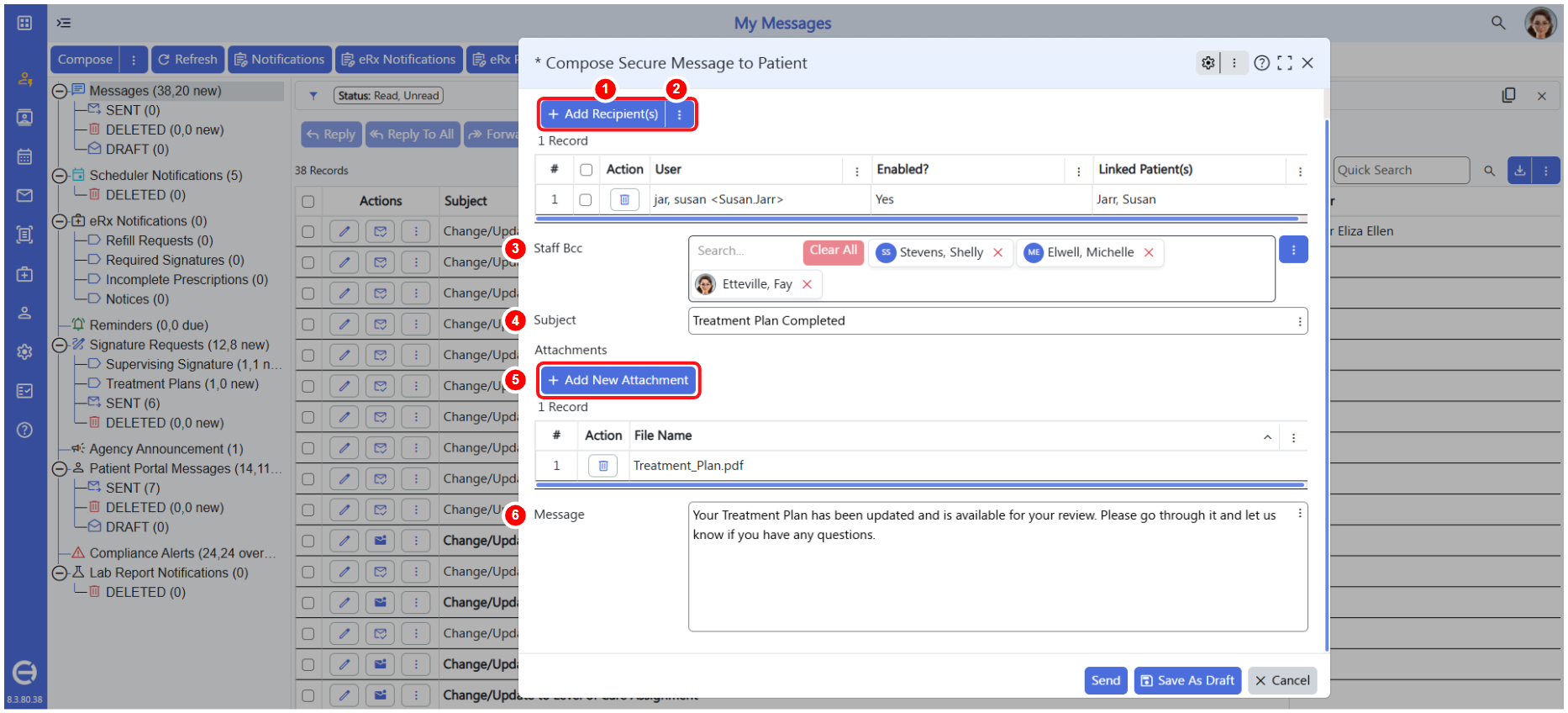Select Treatment Plans (1,0 new) in the tree
The image size is (1568, 713).
(182, 384)
